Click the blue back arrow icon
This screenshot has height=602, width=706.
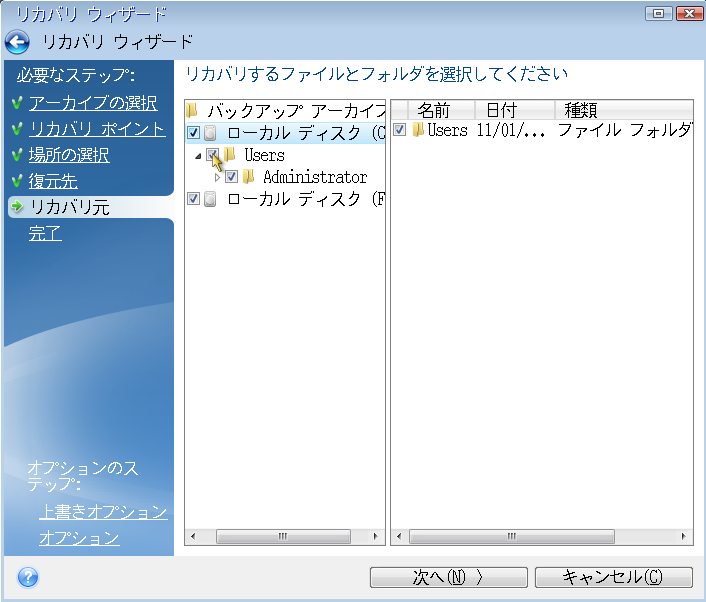click(x=17, y=42)
